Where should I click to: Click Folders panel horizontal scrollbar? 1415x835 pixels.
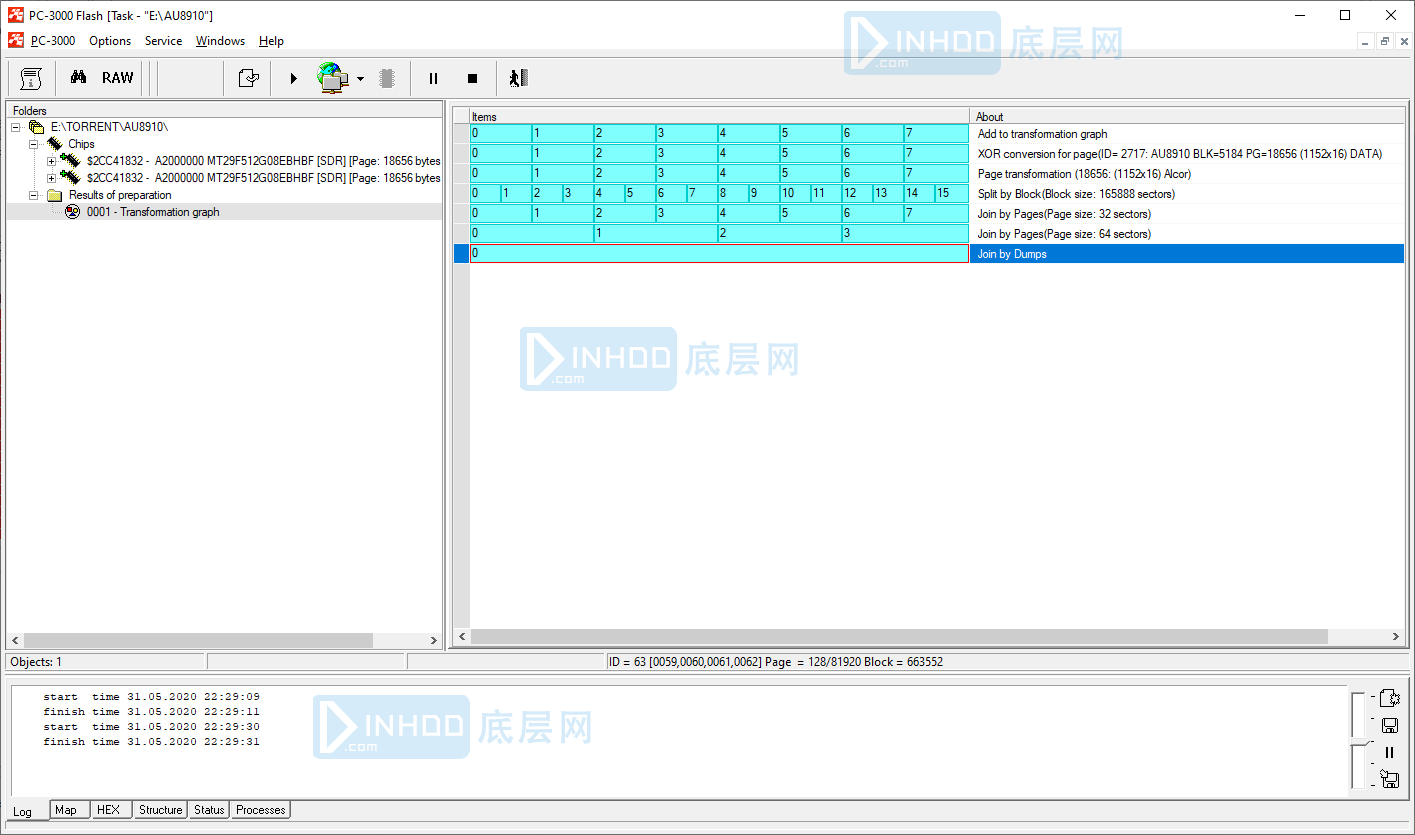click(197, 640)
